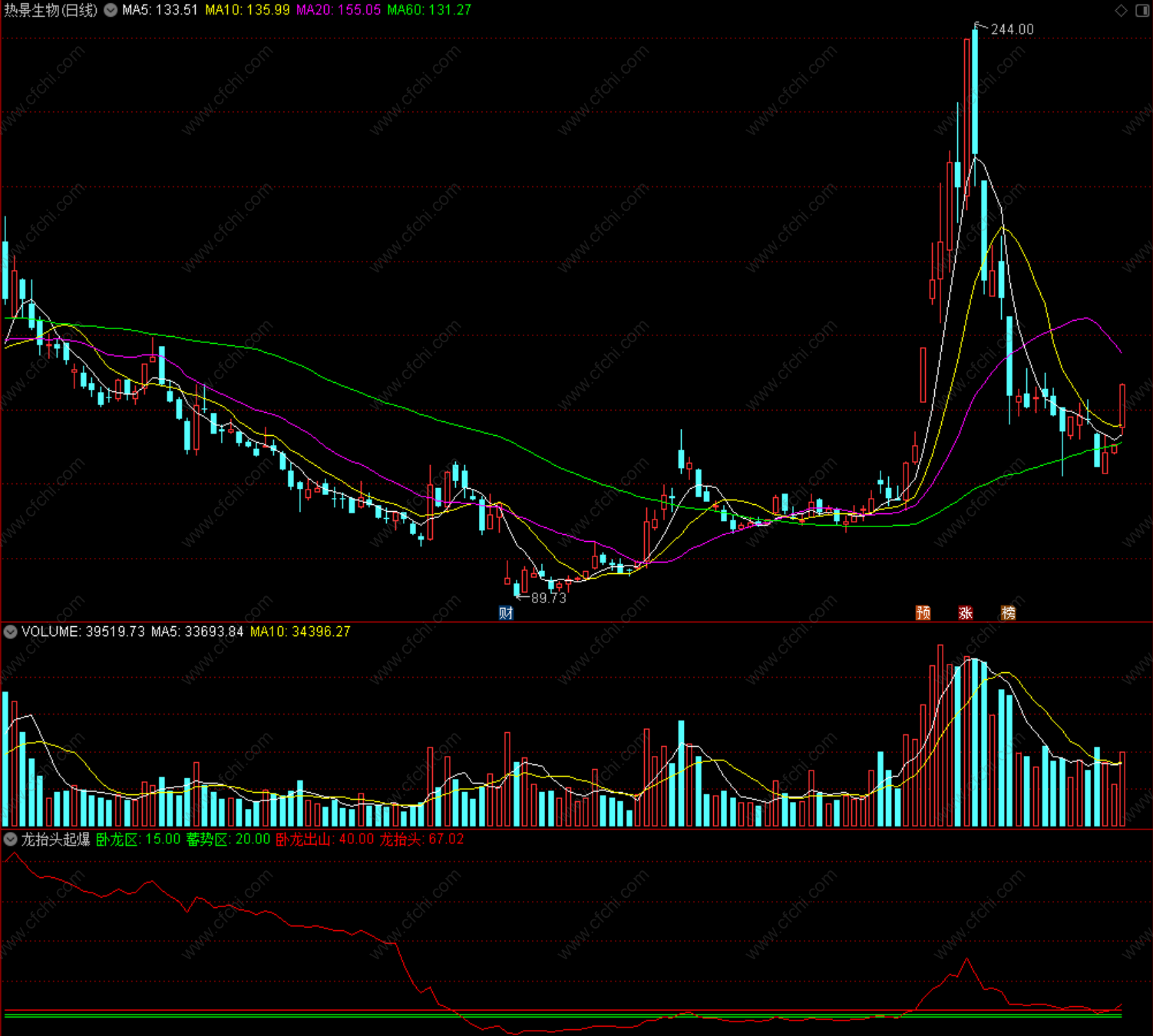
Task: Click the volume MA5: 33693.84 label
Action: click(x=197, y=632)
